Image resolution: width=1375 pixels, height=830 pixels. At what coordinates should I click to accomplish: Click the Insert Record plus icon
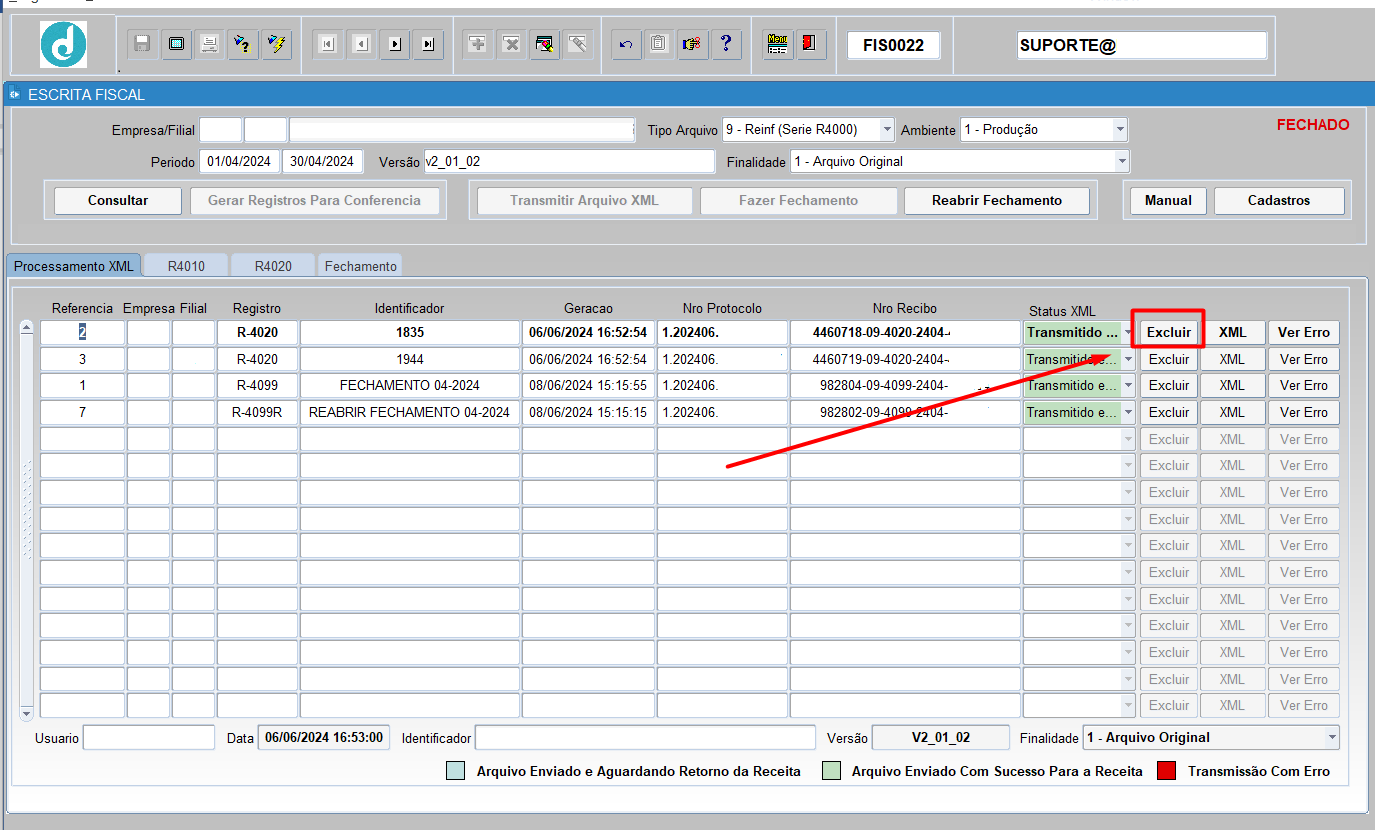tap(478, 44)
